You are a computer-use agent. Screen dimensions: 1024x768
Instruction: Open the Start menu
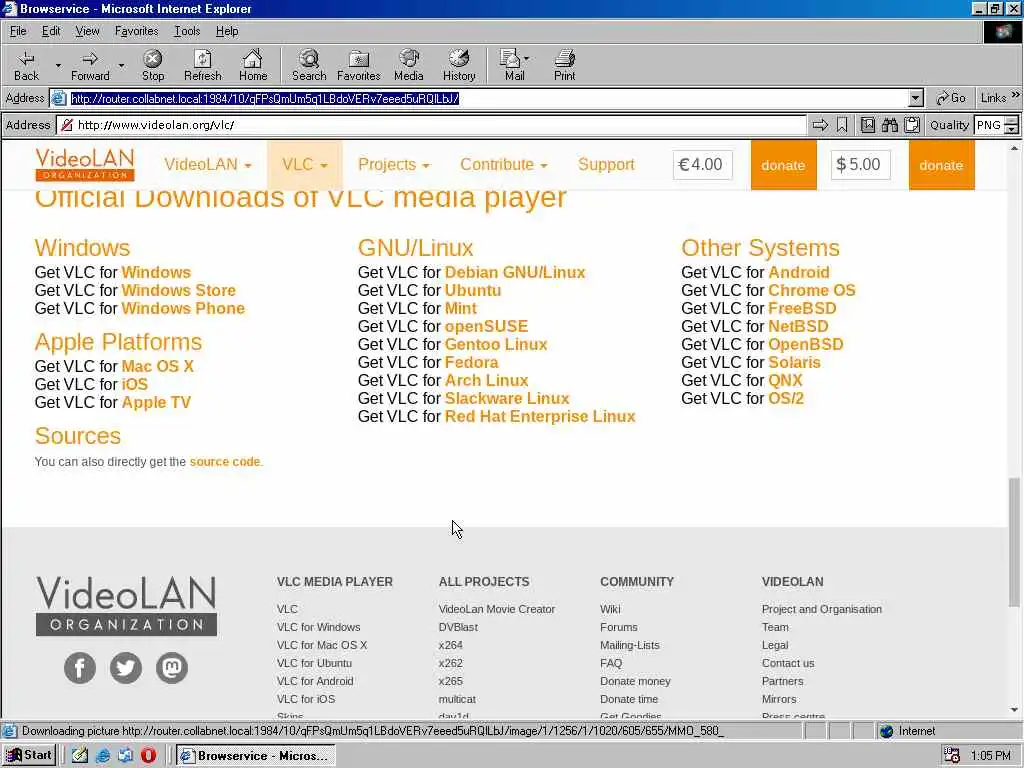coord(29,756)
